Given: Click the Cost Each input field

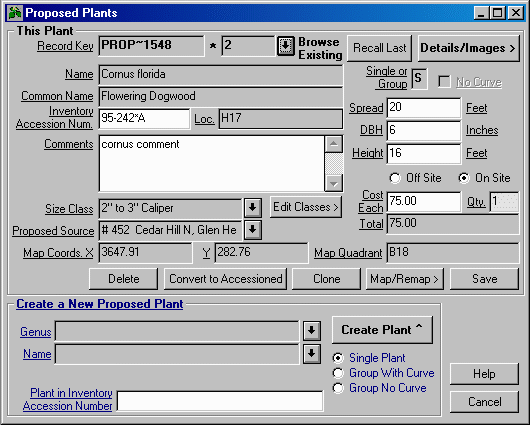Looking at the screenshot, I should tap(424, 202).
